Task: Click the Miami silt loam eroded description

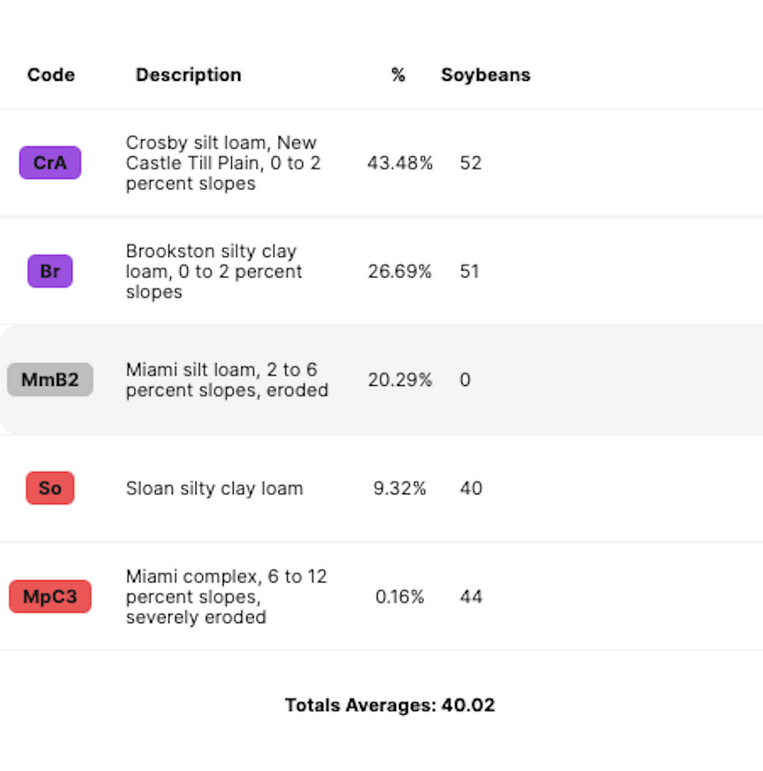Action: tap(227, 380)
